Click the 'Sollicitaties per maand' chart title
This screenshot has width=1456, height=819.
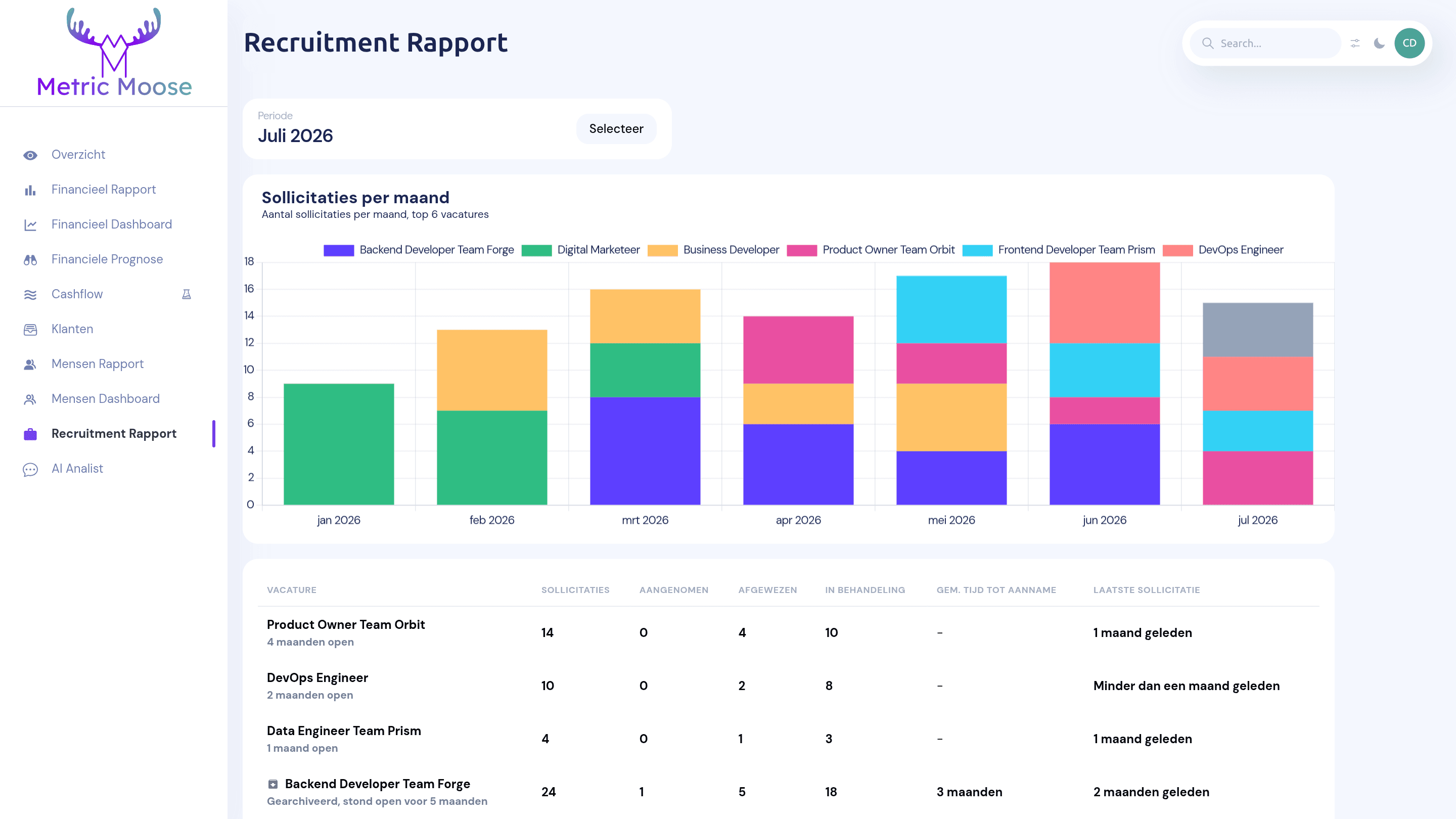pos(355,198)
